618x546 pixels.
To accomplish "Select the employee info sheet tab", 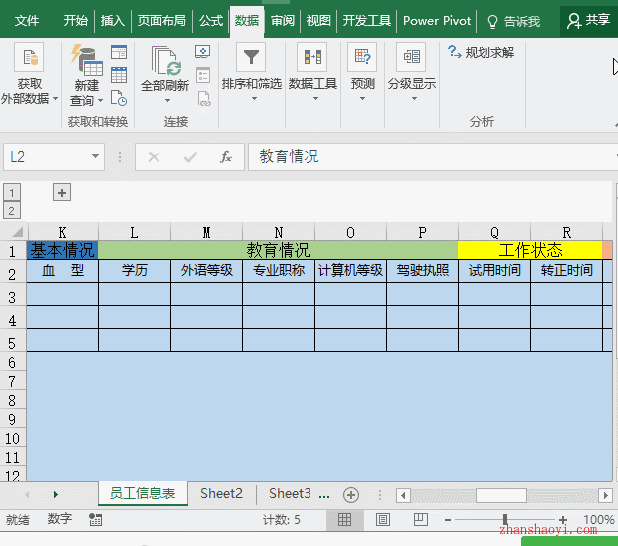I will coord(143,494).
